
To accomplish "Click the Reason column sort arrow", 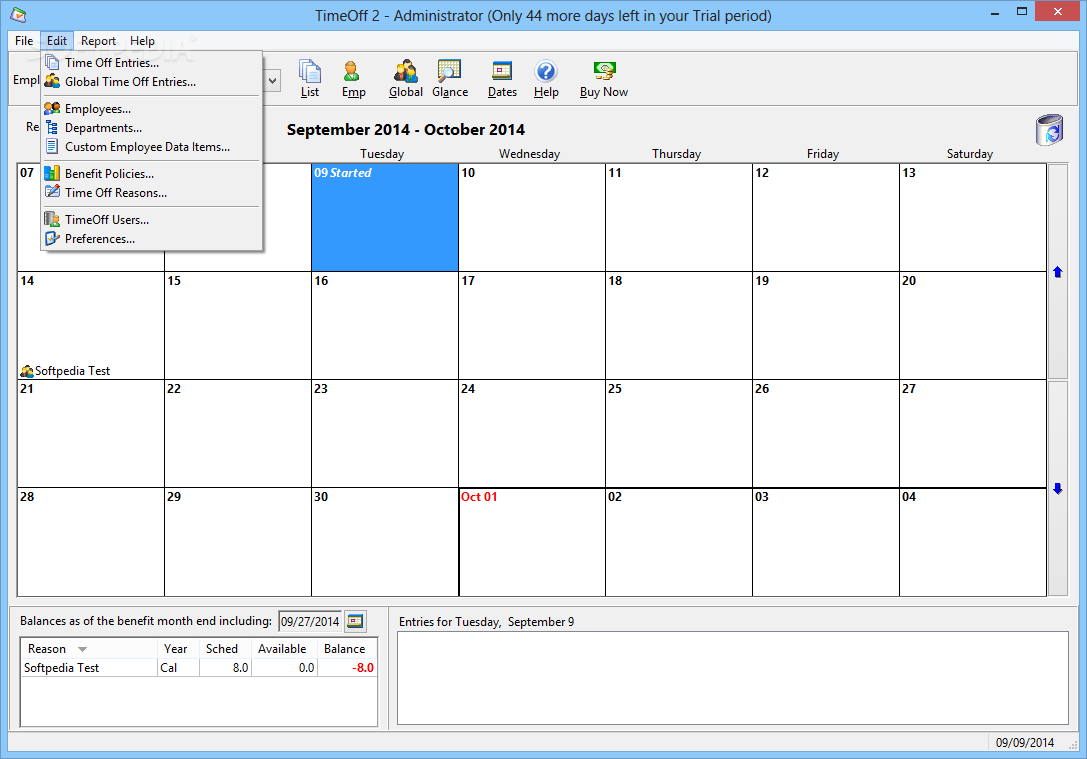I will coord(82,649).
